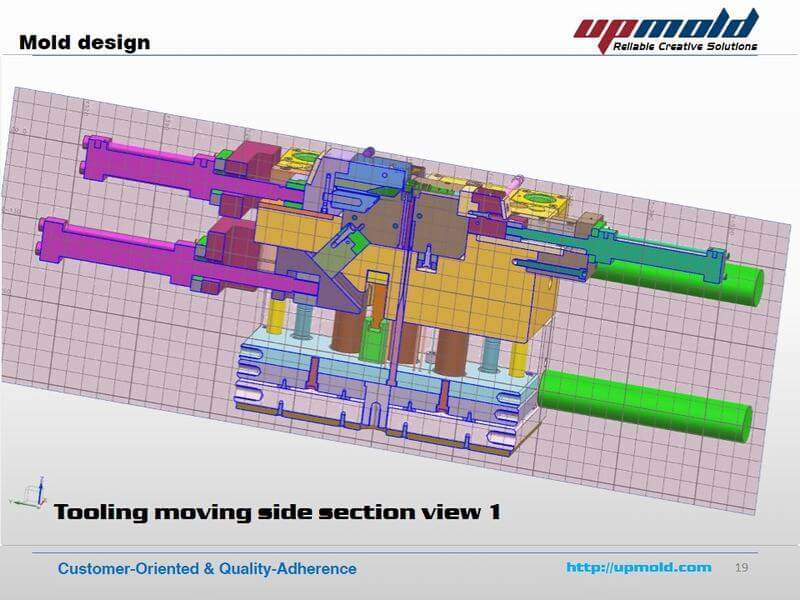Click the "Mold design" slide heading
Viewport: 800px width, 600px height.
point(85,42)
